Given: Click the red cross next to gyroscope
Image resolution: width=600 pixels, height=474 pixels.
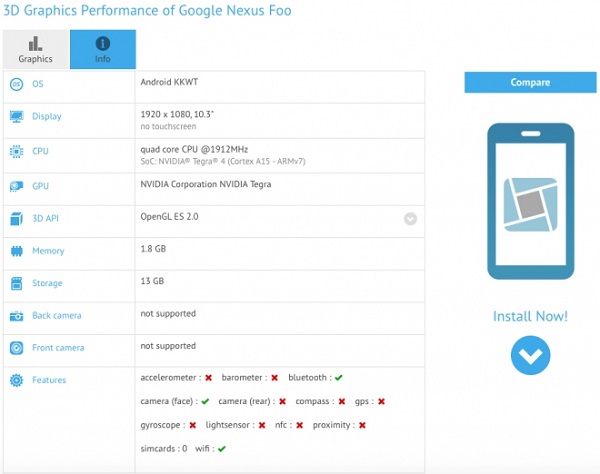Looking at the screenshot, I should click(x=193, y=425).
